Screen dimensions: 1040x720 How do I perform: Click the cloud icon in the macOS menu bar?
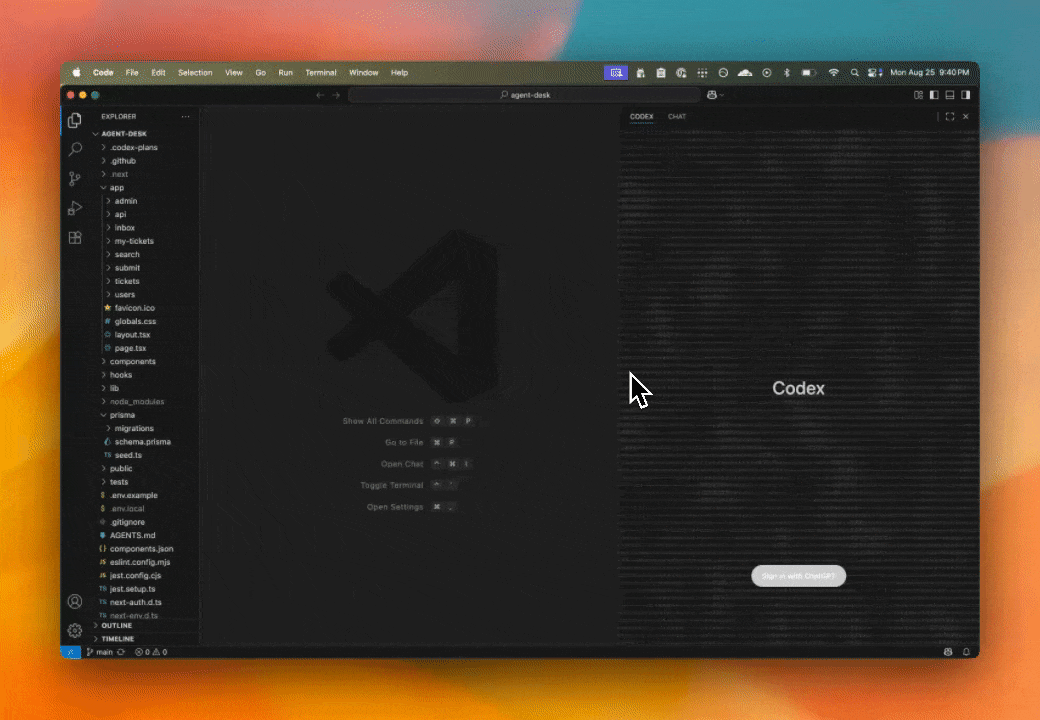(745, 73)
